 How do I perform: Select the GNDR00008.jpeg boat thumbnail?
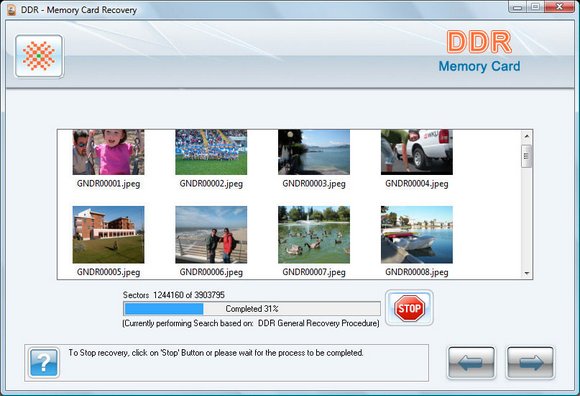coord(417,235)
